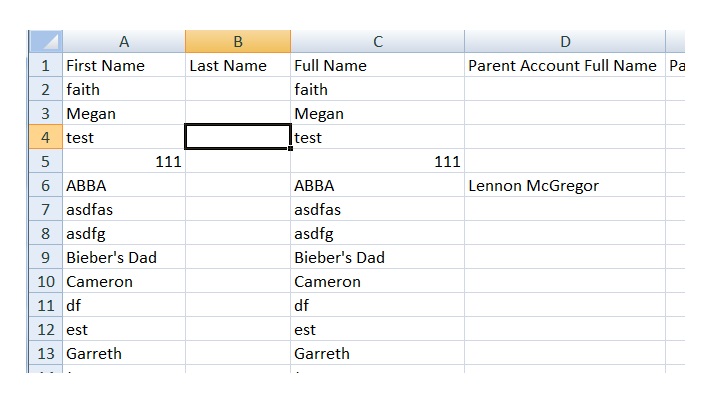
Task: Select the Bieber's Dad cell in column A
Action: pyautogui.click(x=124, y=257)
